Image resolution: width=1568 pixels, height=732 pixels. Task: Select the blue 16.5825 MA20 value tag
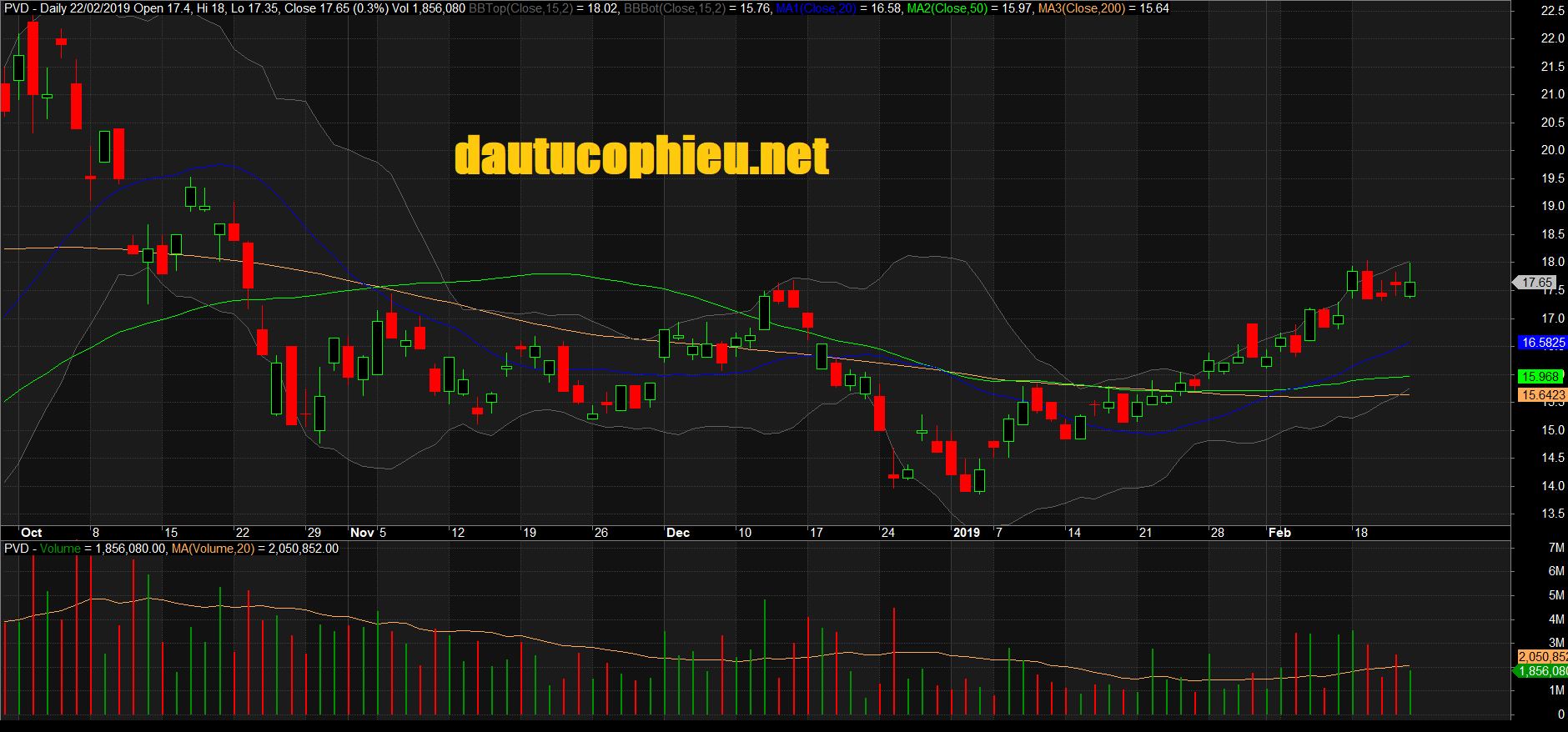(x=1542, y=343)
